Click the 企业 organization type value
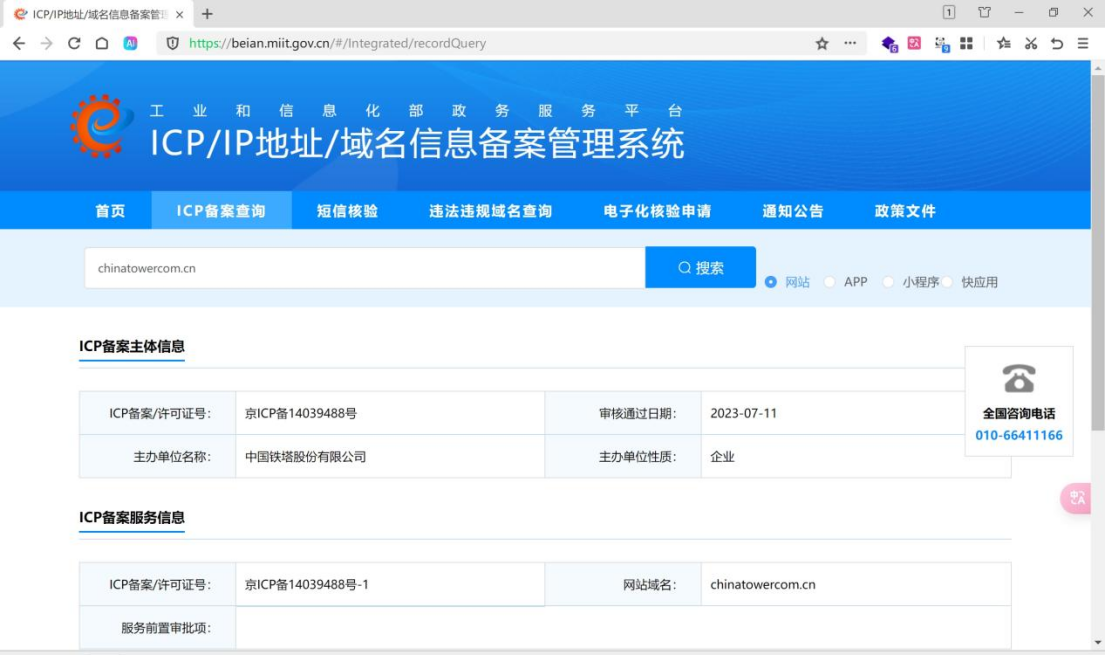The image size is (1106, 655). [x=722, y=457]
